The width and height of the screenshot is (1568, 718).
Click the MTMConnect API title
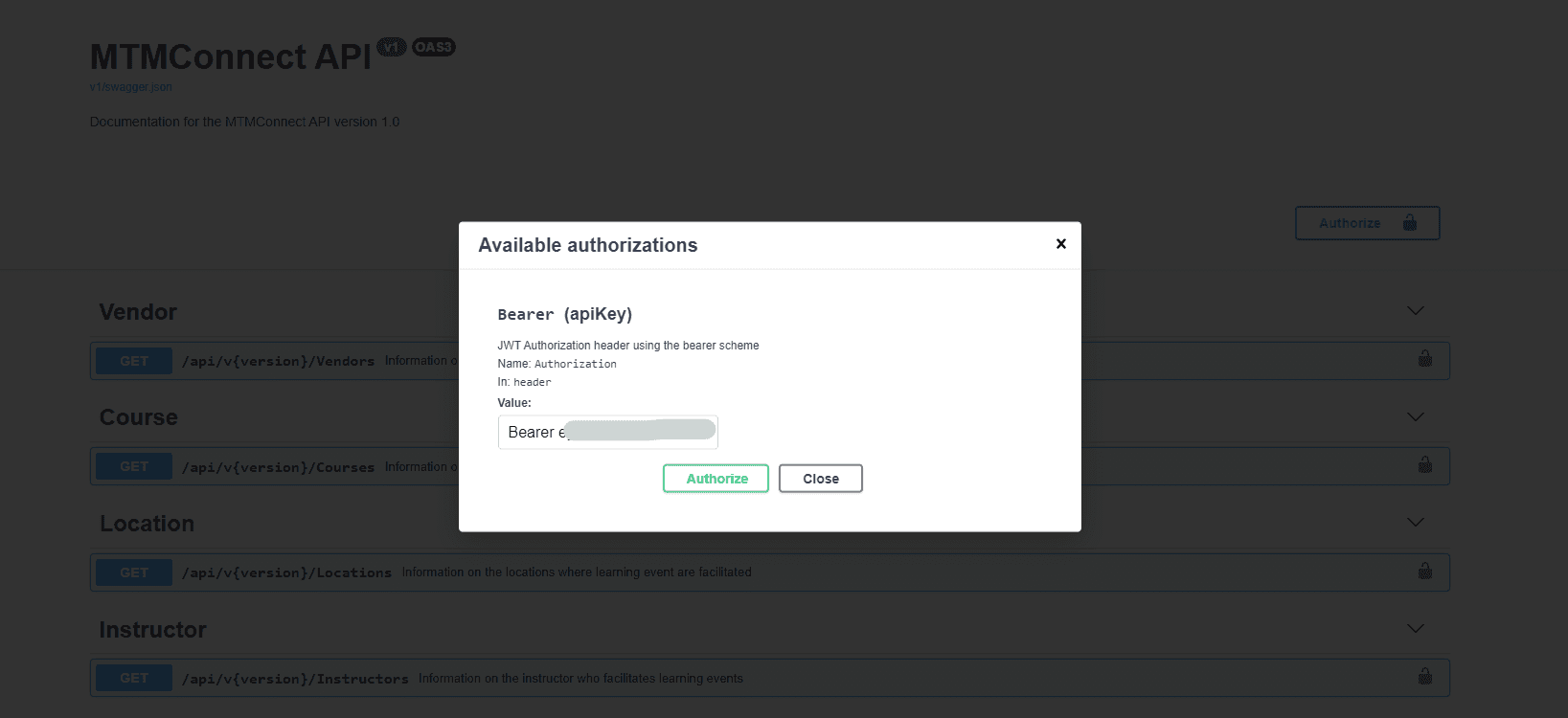(x=230, y=56)
